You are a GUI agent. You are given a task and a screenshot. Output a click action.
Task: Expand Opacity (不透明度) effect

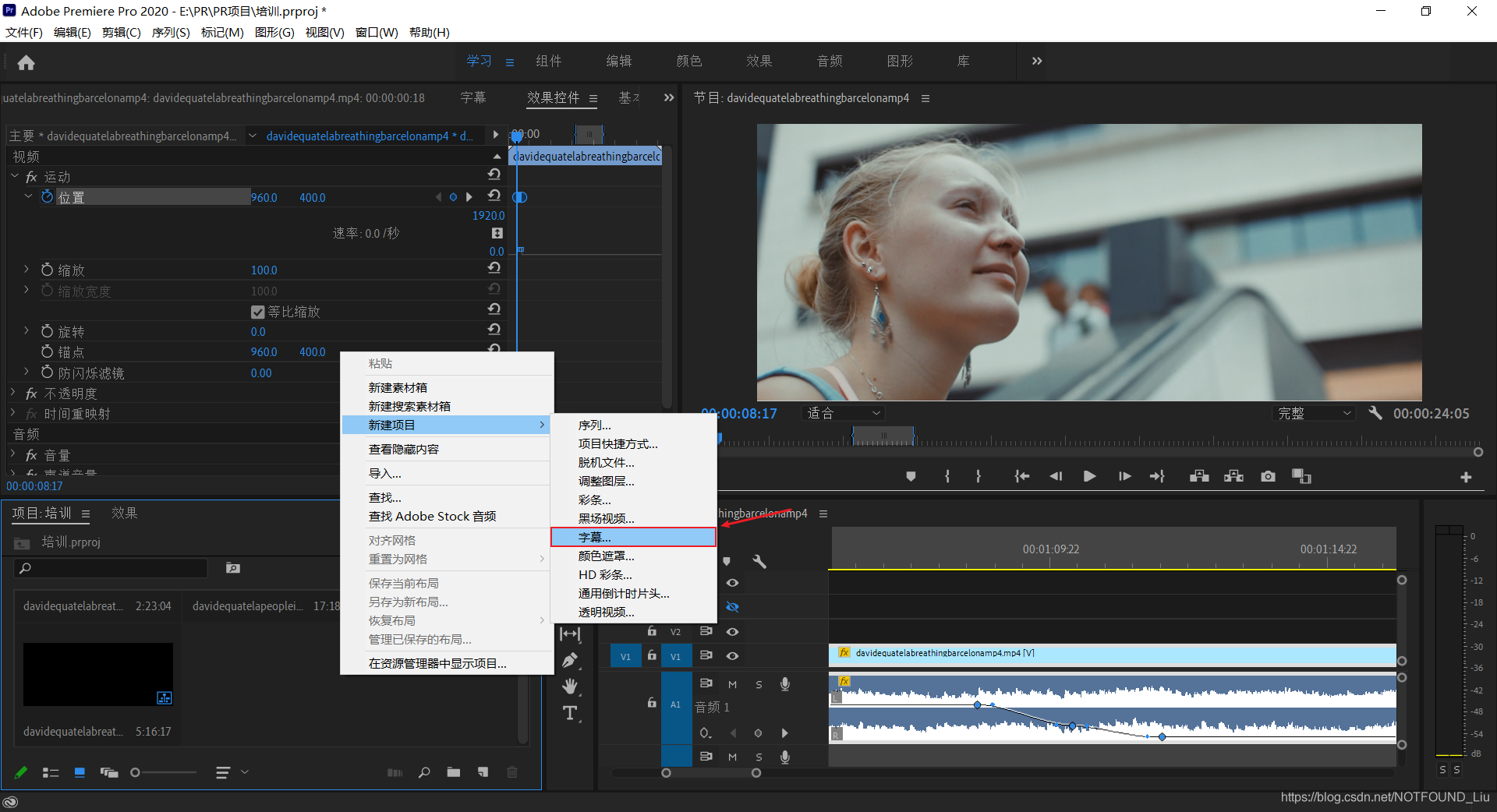coord(13,393)
